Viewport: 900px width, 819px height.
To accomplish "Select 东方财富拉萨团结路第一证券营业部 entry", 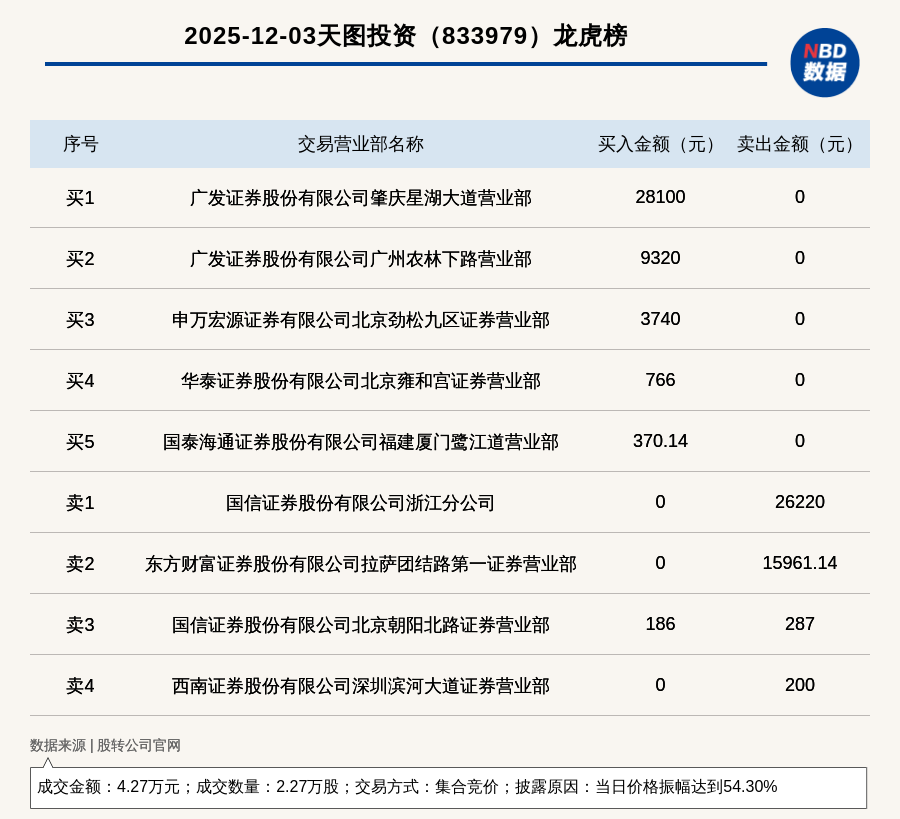I will (x=360, y=564).
